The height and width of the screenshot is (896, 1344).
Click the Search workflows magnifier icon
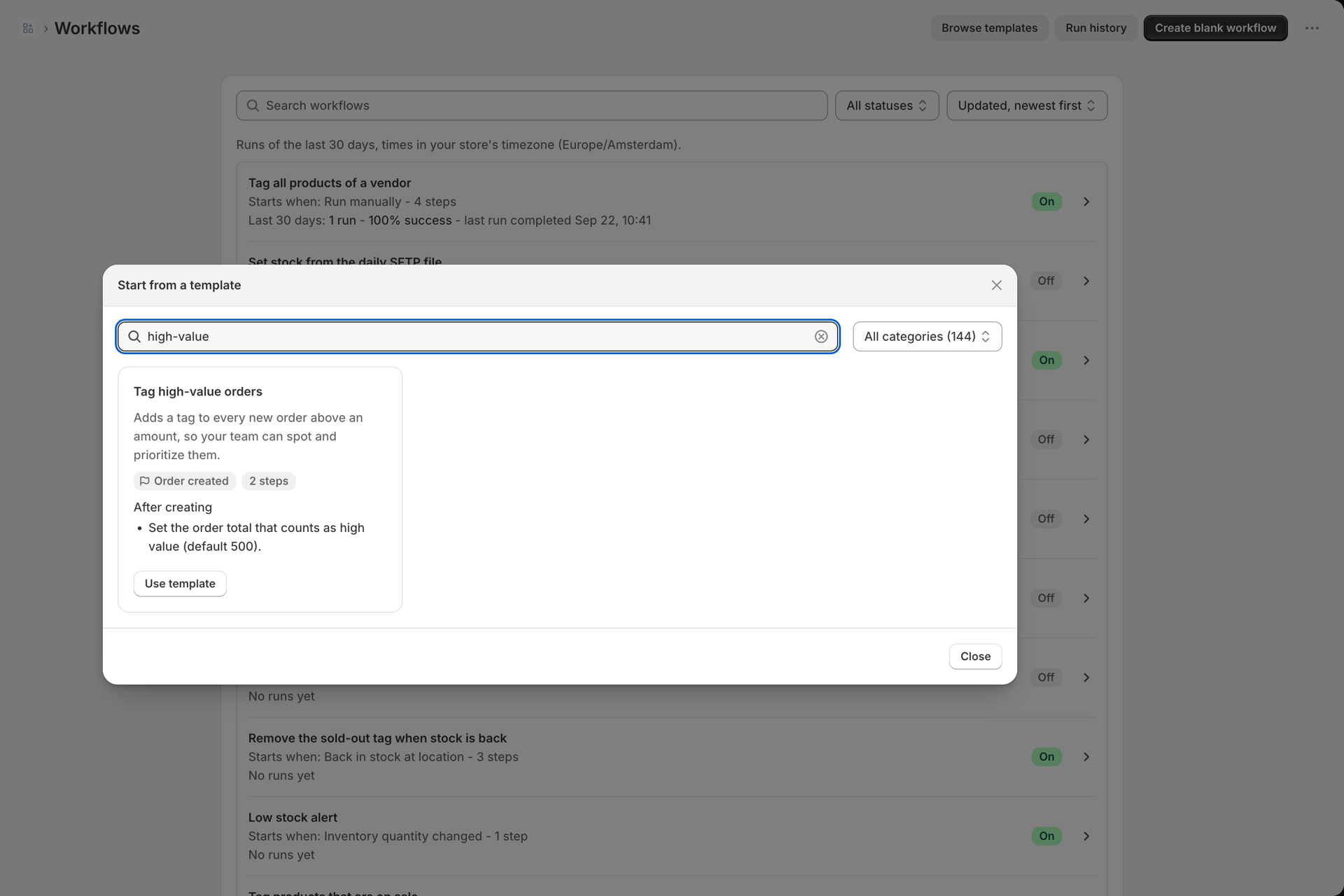[253, 106]
